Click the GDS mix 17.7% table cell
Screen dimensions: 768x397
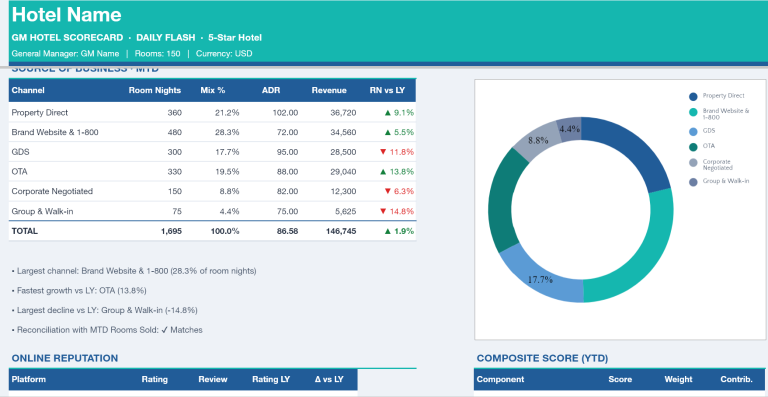[x=227, y=152]
